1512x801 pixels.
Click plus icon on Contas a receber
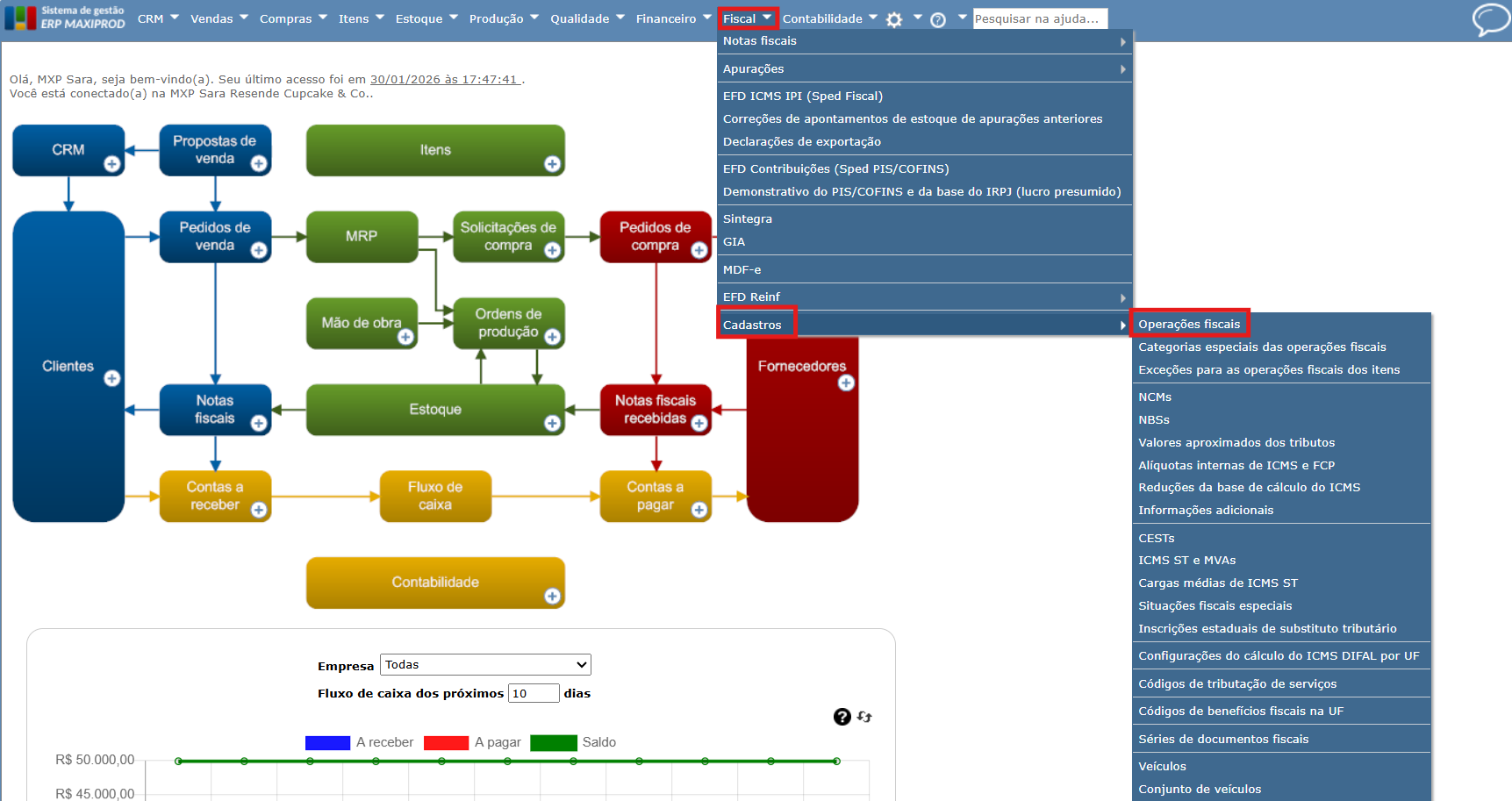(x=259, y=510)
